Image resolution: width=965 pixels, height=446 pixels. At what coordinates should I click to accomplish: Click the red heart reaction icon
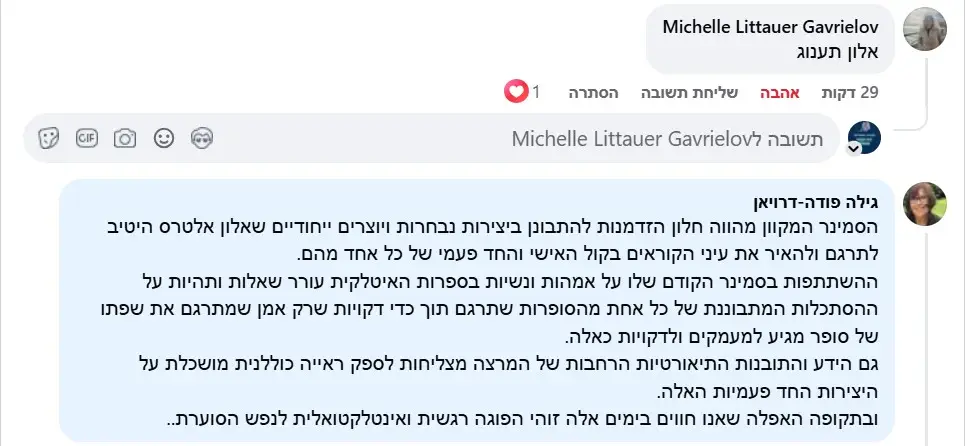coord(515,93)
